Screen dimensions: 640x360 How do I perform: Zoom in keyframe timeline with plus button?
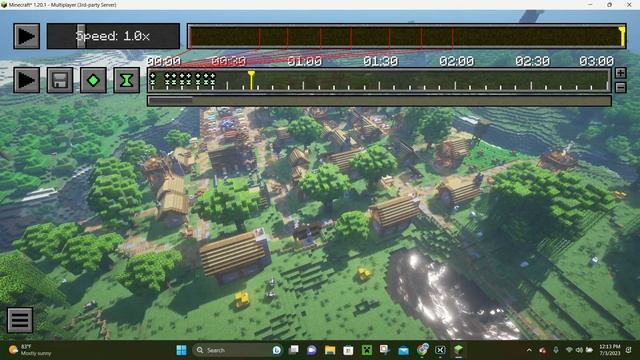pyautogui.click(x=620, y=73)
